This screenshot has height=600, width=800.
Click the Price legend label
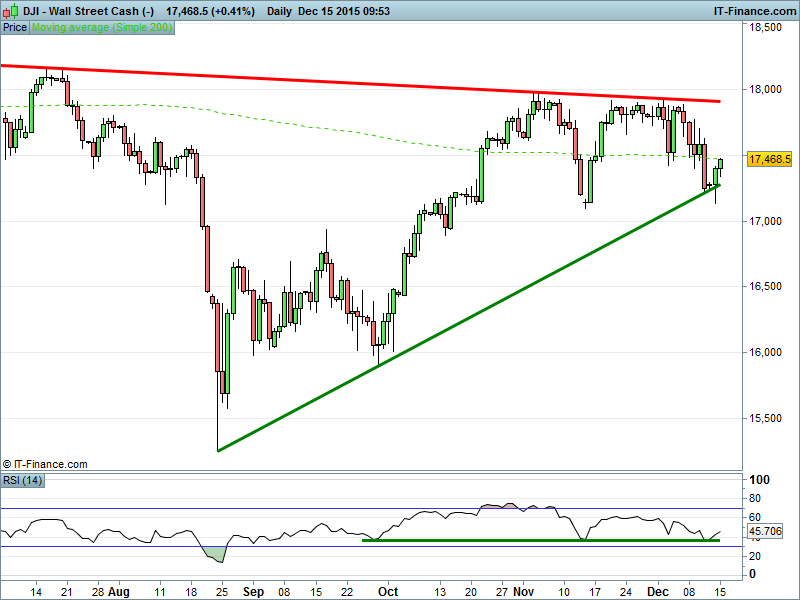coord(15,28)
